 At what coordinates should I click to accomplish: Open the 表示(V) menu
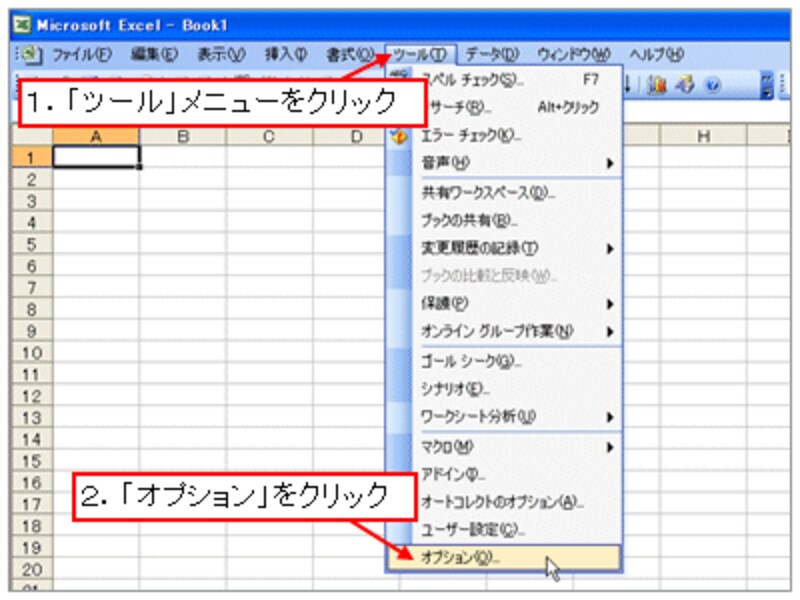point(221,55)
